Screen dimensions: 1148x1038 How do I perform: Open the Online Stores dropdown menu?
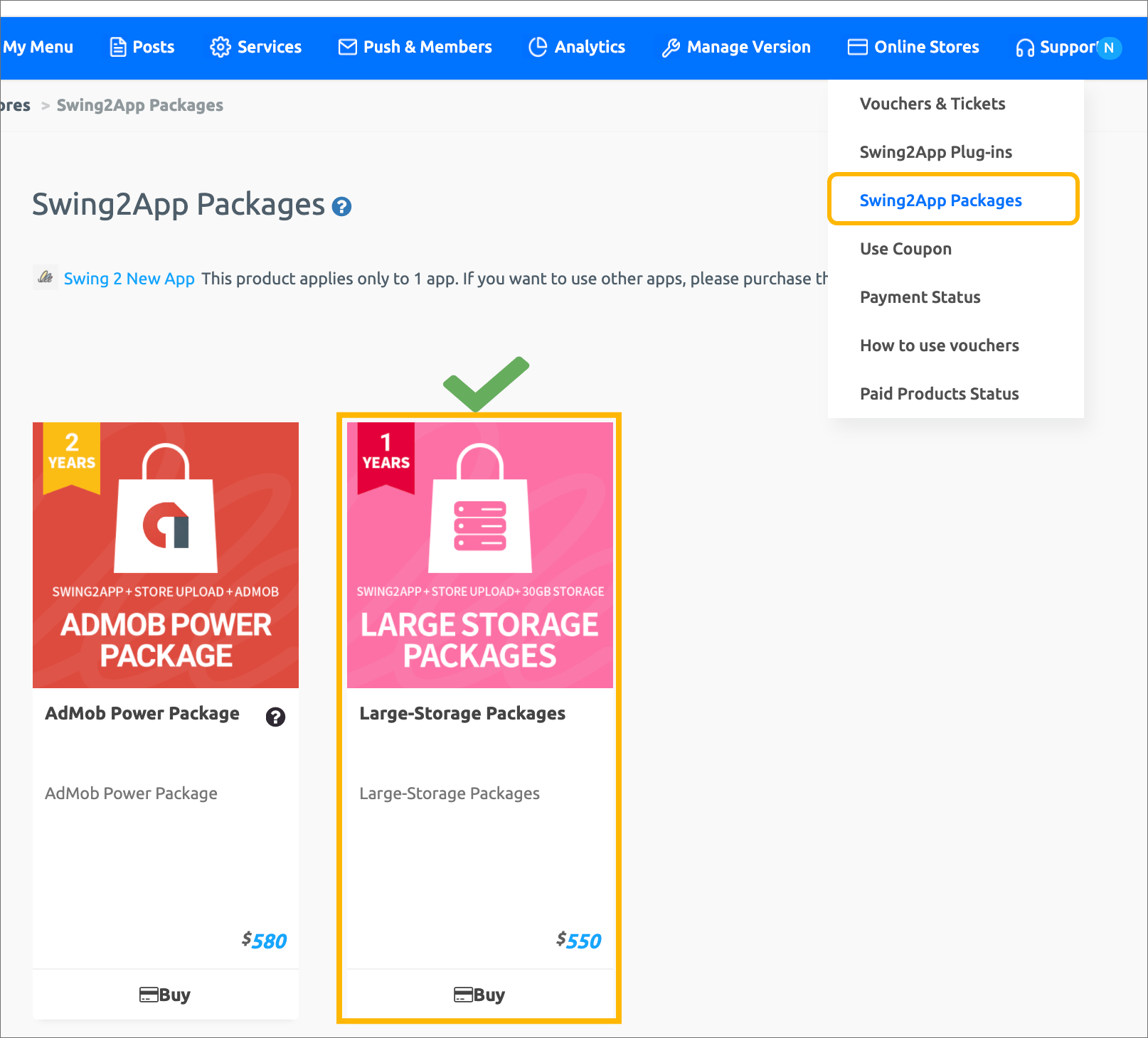click(913, 47)
